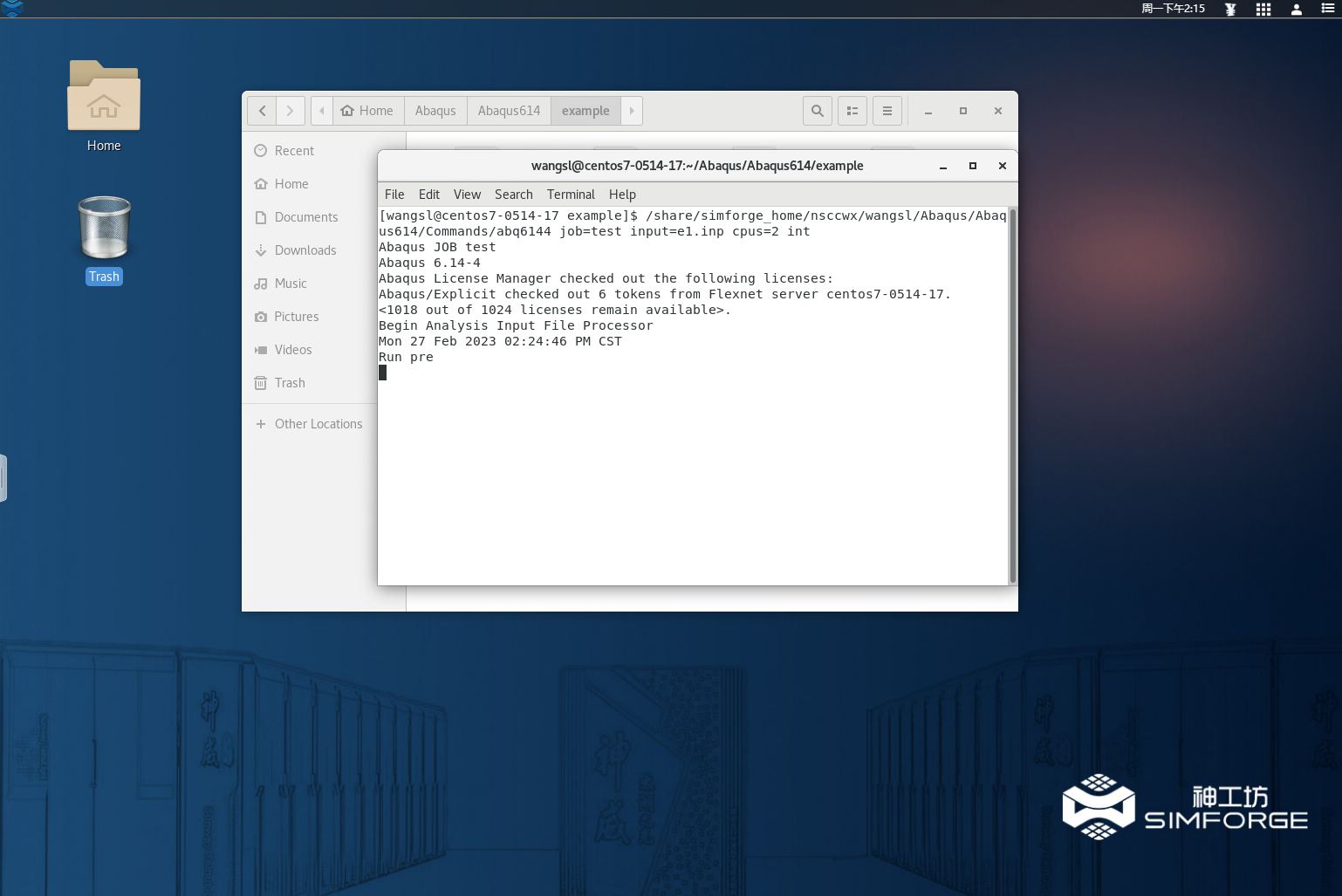Open the Terminal menu
Viewport: 1342px width, 896px height.
pyautogui.click(x=571, y=195)
